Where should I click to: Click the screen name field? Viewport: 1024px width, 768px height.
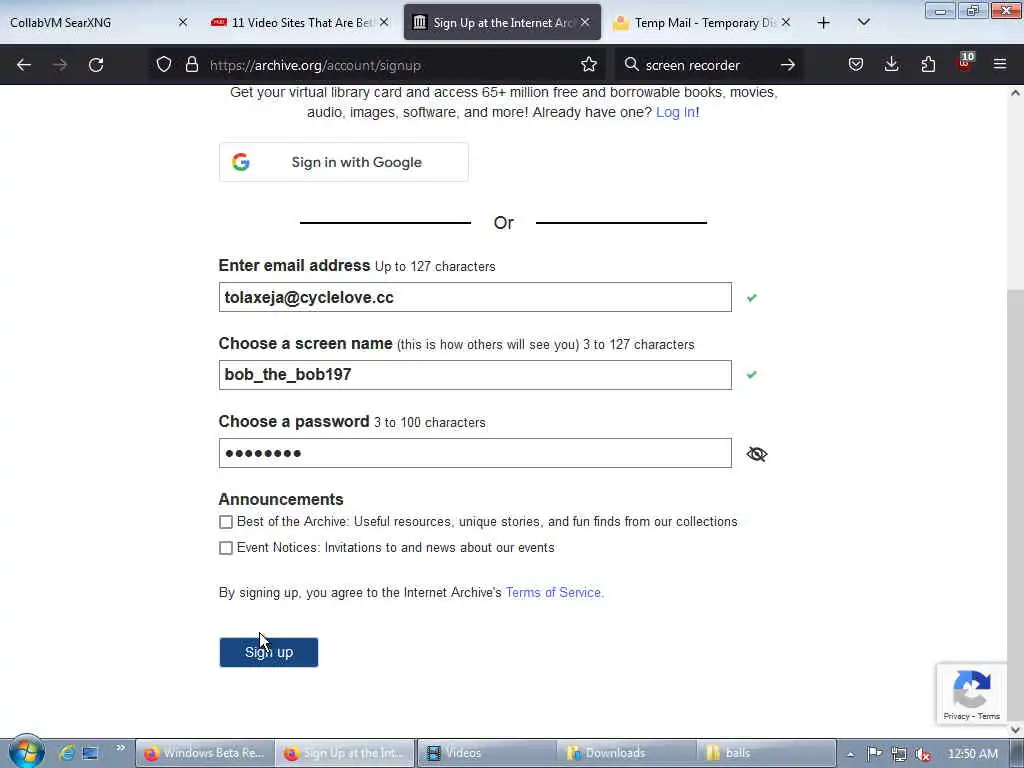click(x=475, y=375)
